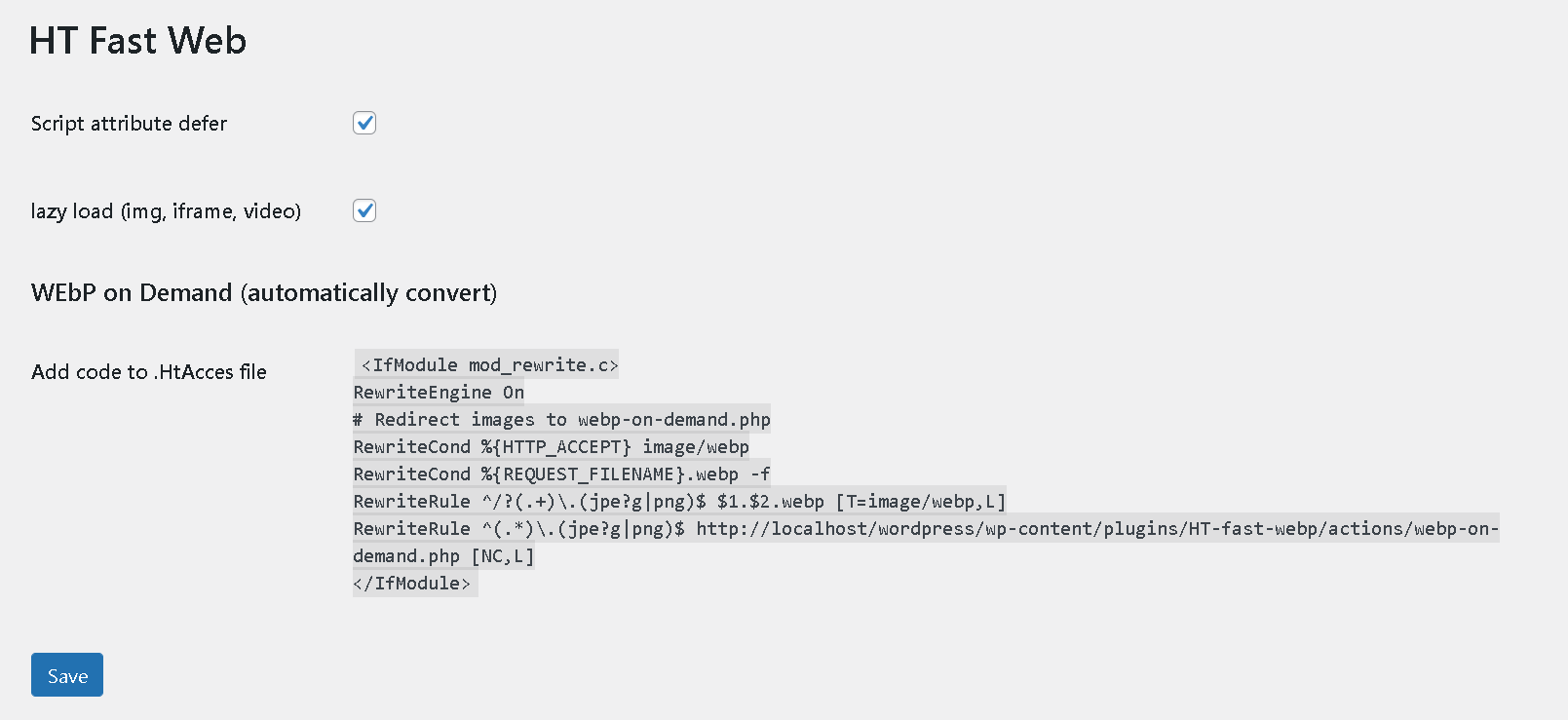Click the demand.php [NC,L] code line
This screenshot has height=720, width=1568.
click(443, 555)
